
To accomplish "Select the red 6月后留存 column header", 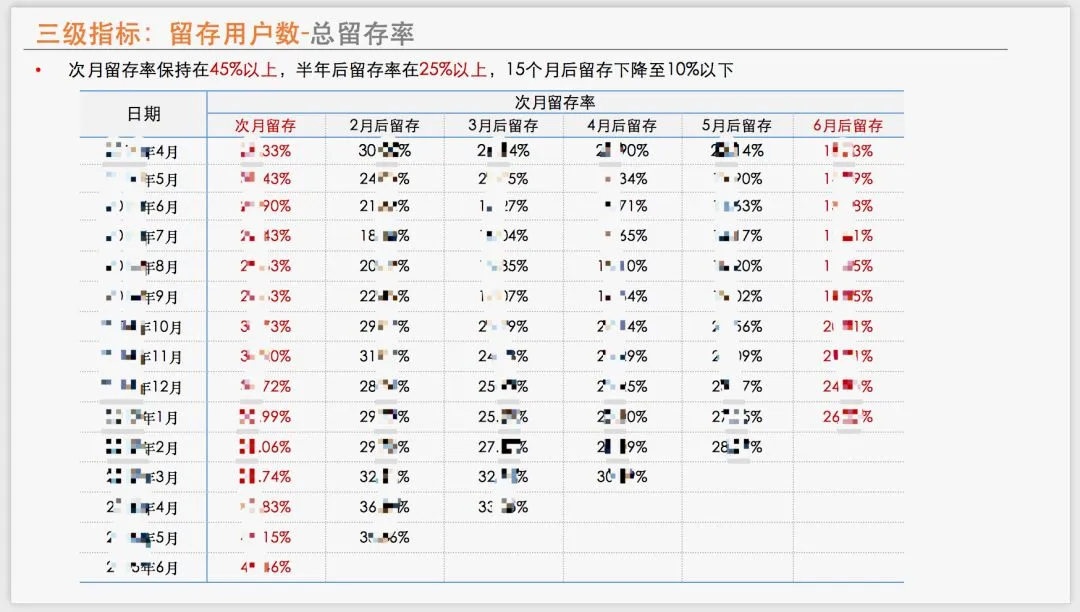I will pos(848,126).
